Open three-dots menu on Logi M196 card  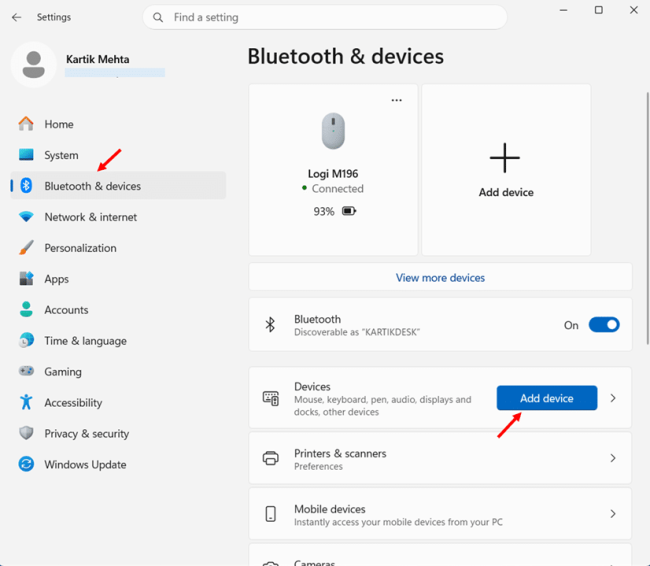tap(397, 100)
